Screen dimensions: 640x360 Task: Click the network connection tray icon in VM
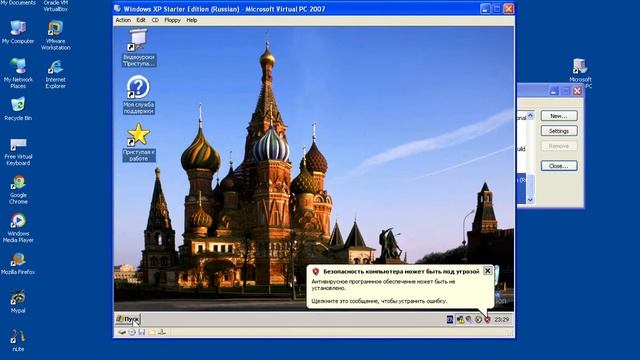[x=460, y=320]
